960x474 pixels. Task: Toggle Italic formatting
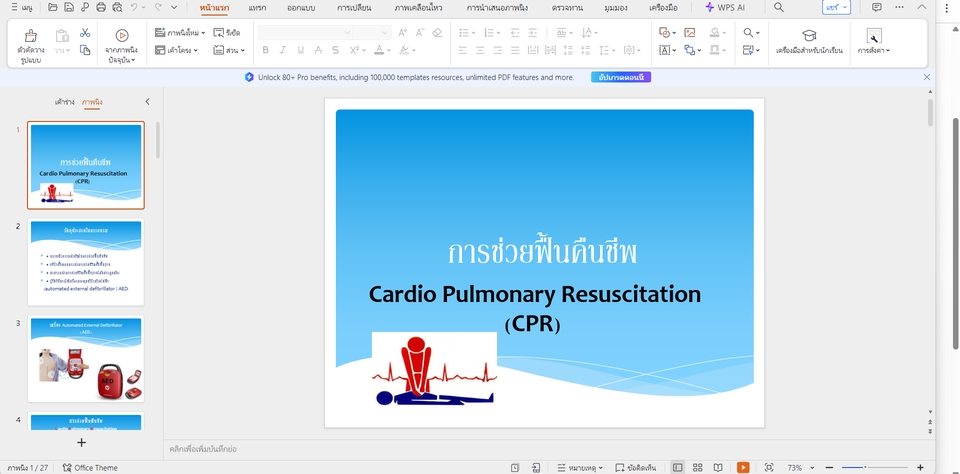click(283, 50)
